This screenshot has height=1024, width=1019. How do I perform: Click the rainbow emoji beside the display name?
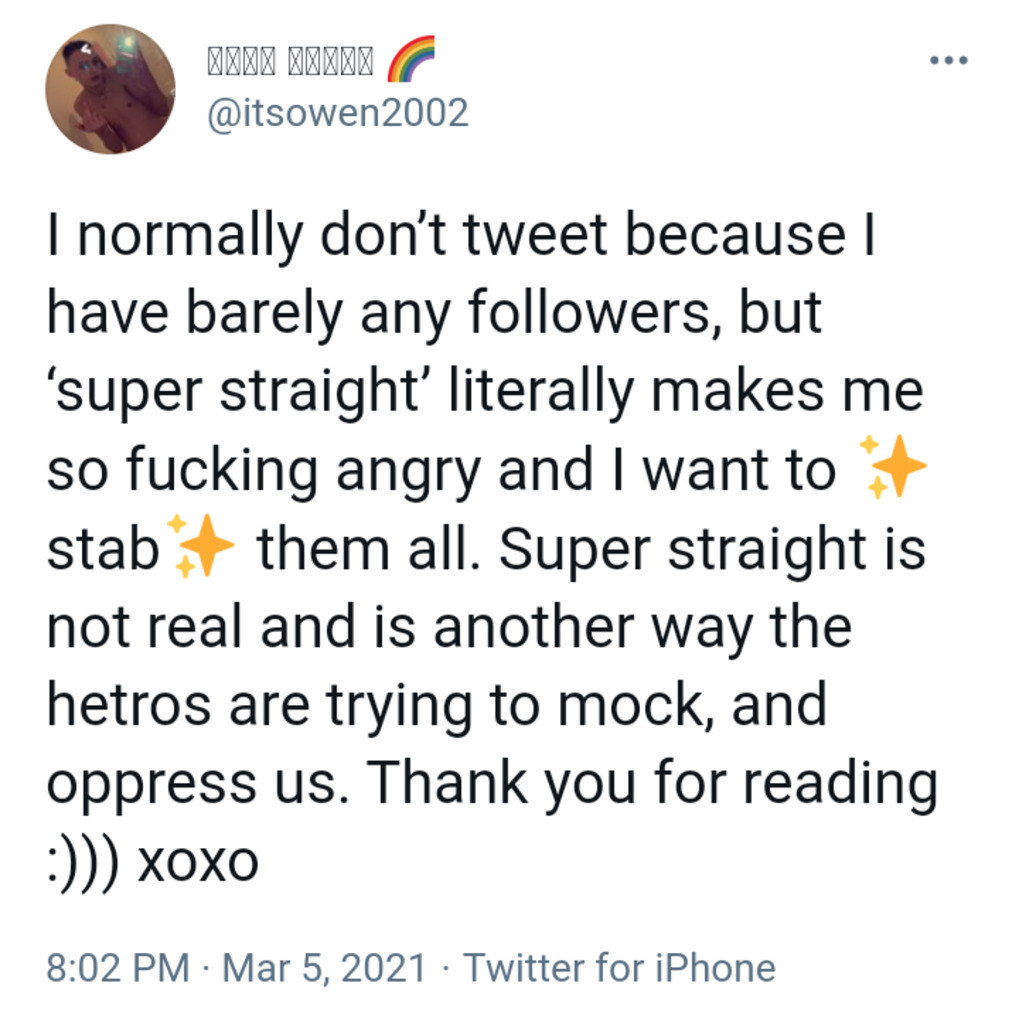pos(409,60)
